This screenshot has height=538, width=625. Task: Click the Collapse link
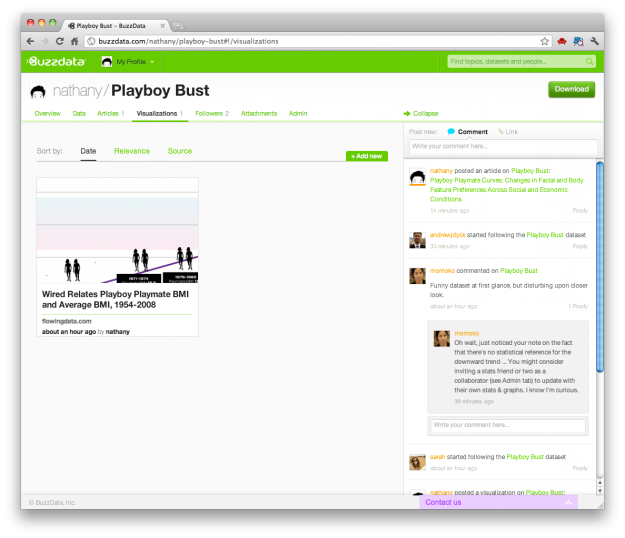click(x=425, y=114)
